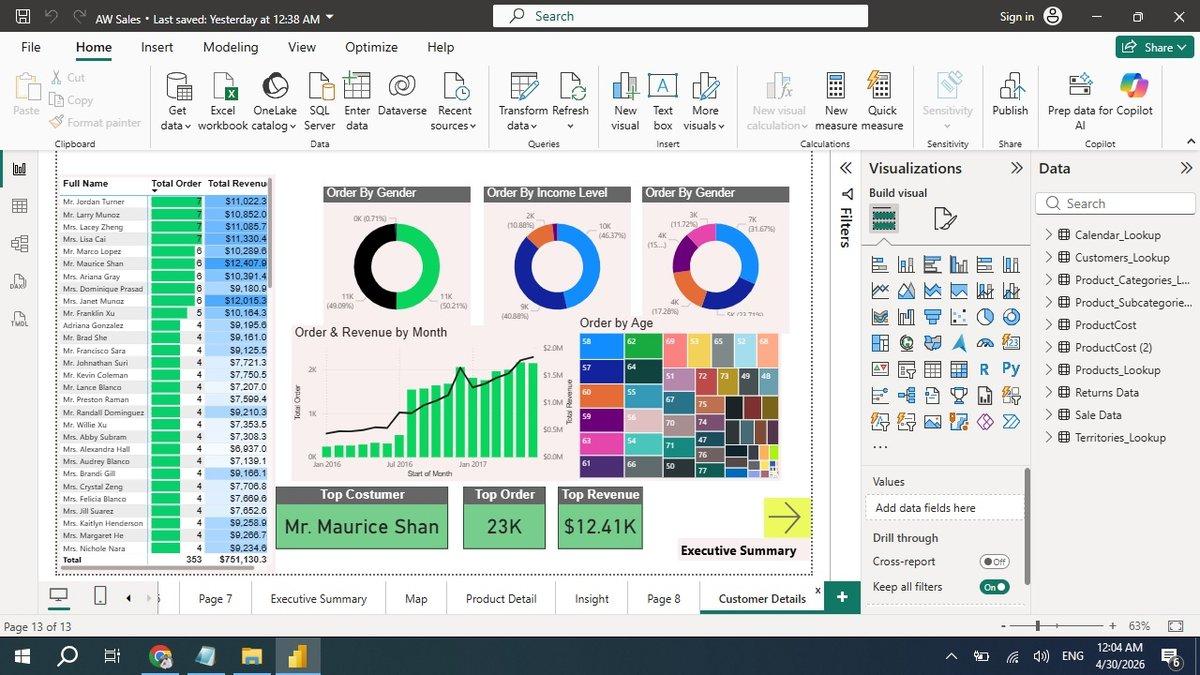Switch to the Executive Summary page tab
Viewport: 1200px width, 675px height.
tap(319, 599)
